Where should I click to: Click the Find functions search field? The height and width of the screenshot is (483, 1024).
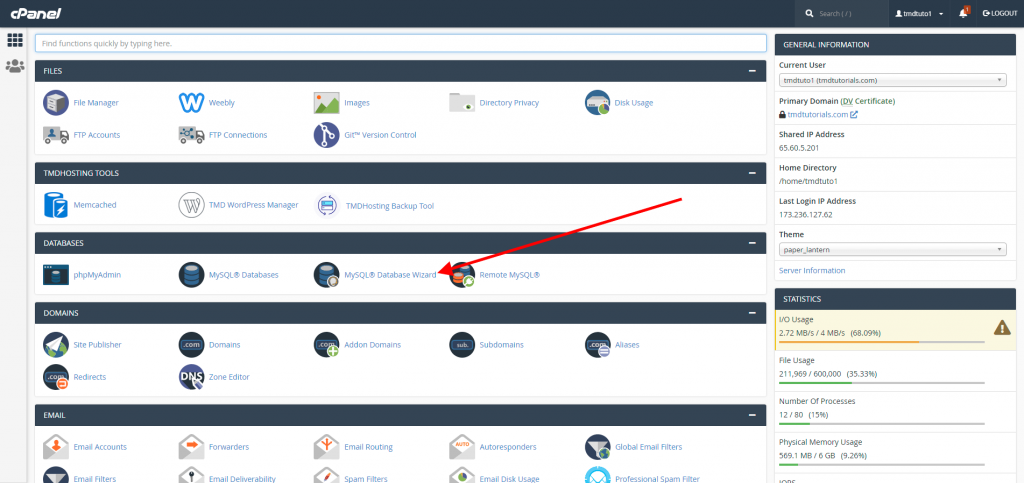(400, 44)
